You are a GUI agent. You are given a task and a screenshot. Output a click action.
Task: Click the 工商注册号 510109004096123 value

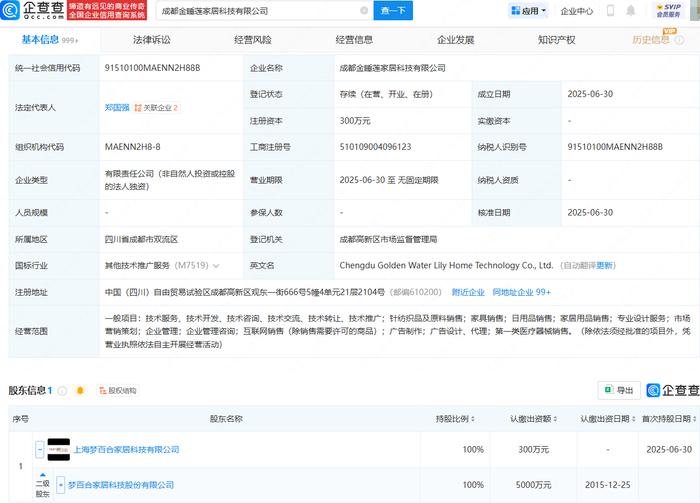pyautogui.click(x=375, y=147)
